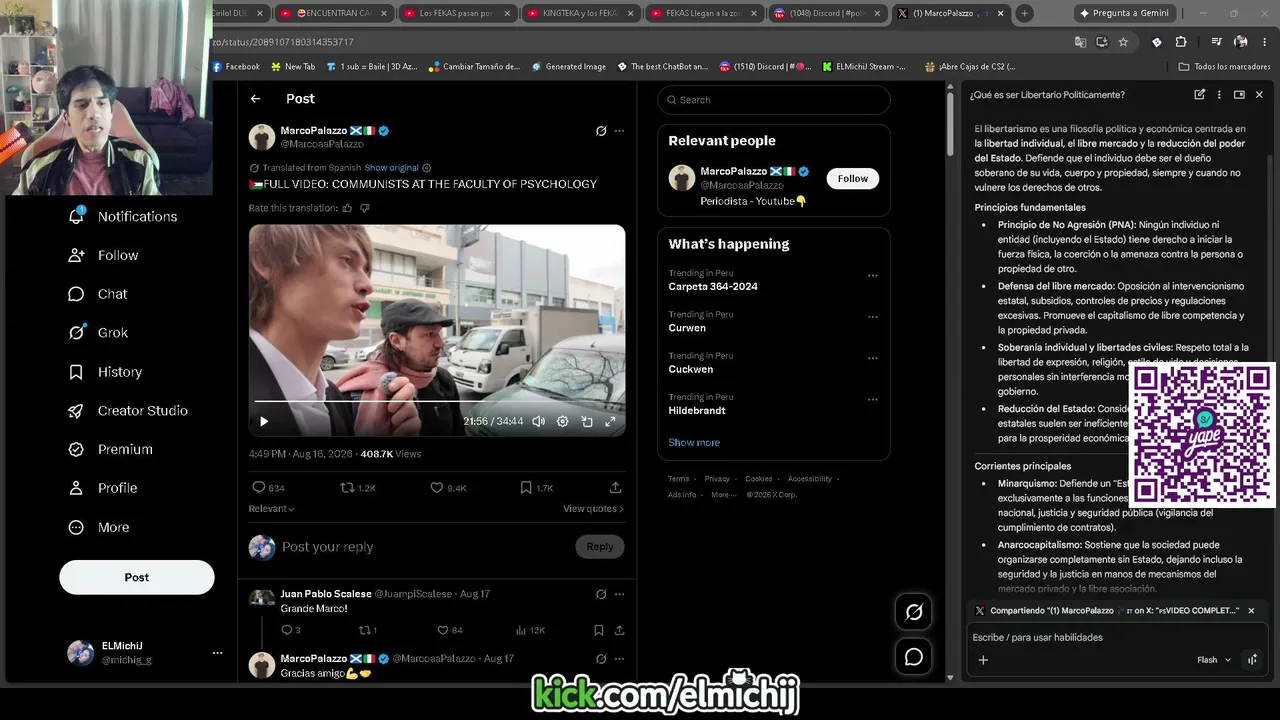
Task: Bookmark this page with star icon
Action: (x=1123, y=42)
